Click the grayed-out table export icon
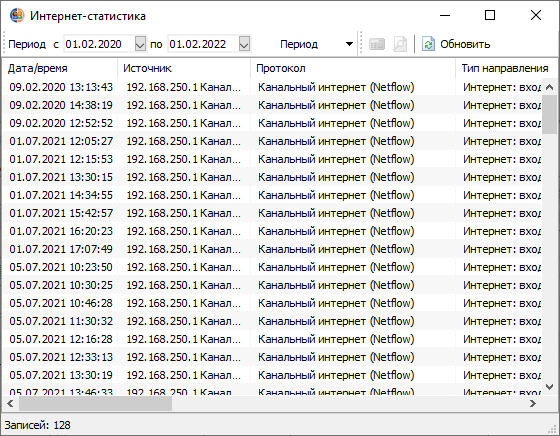 point(376,44)
